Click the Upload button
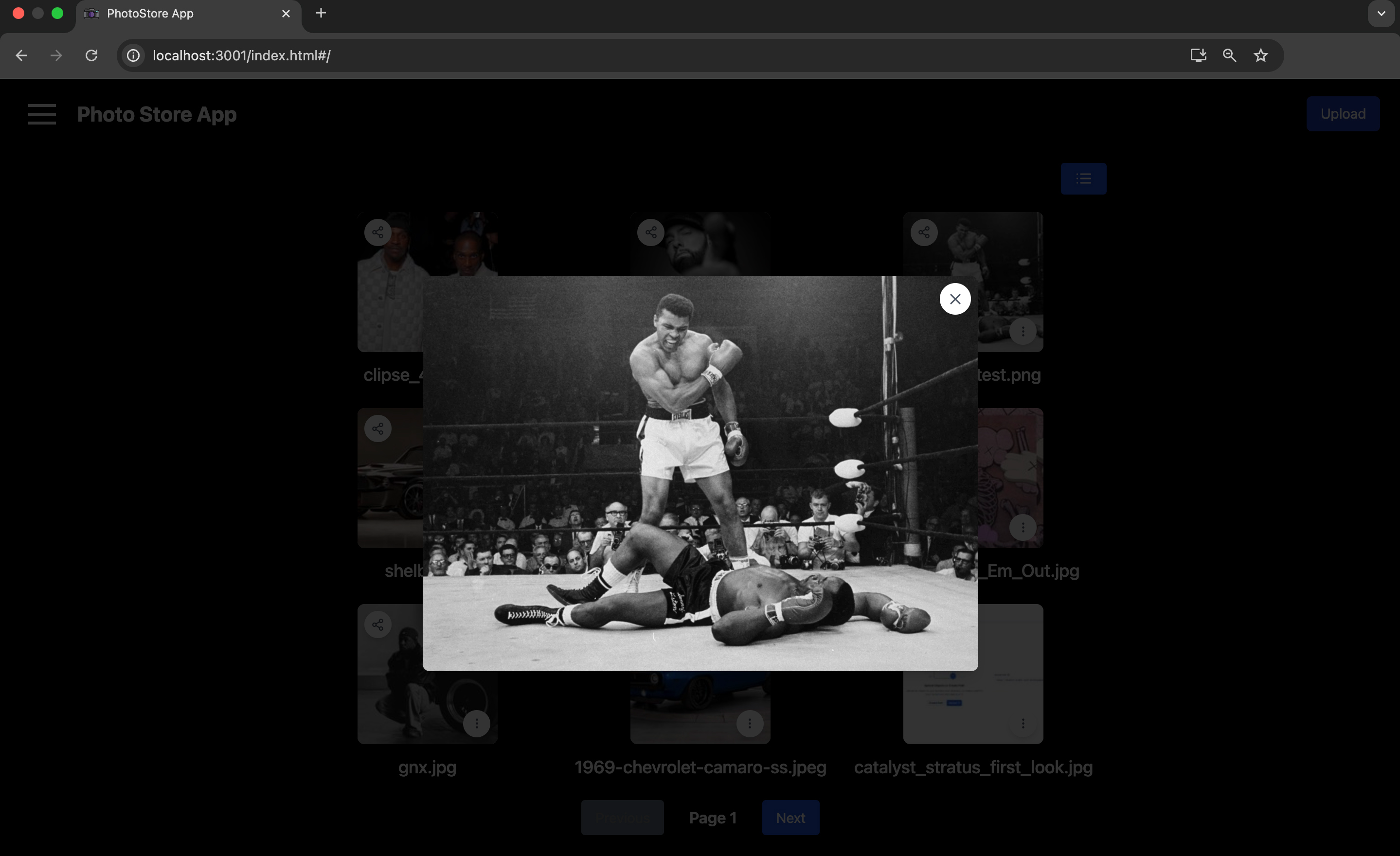 (1343, 114)
